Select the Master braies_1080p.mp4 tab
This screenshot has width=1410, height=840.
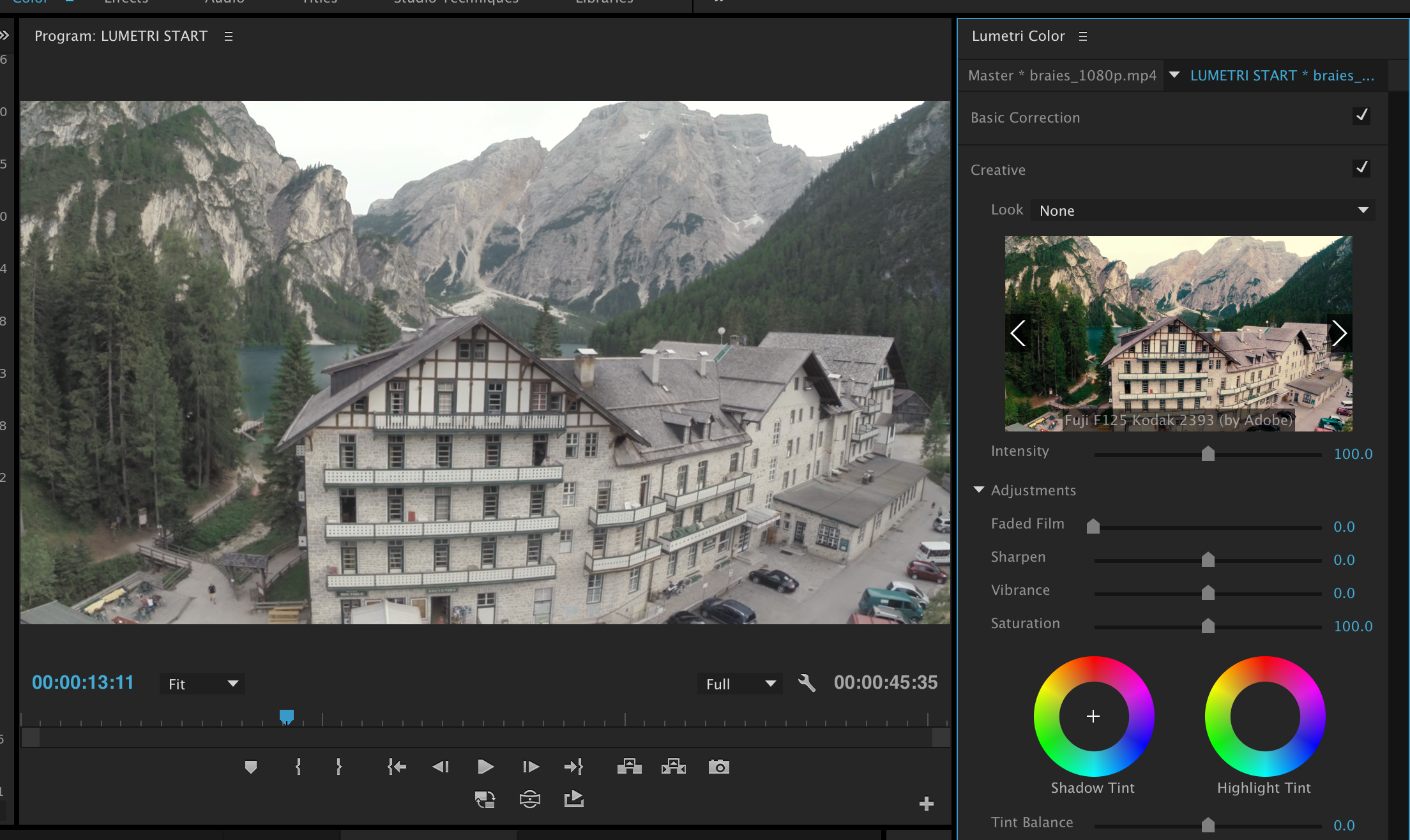click(1062, 75)
